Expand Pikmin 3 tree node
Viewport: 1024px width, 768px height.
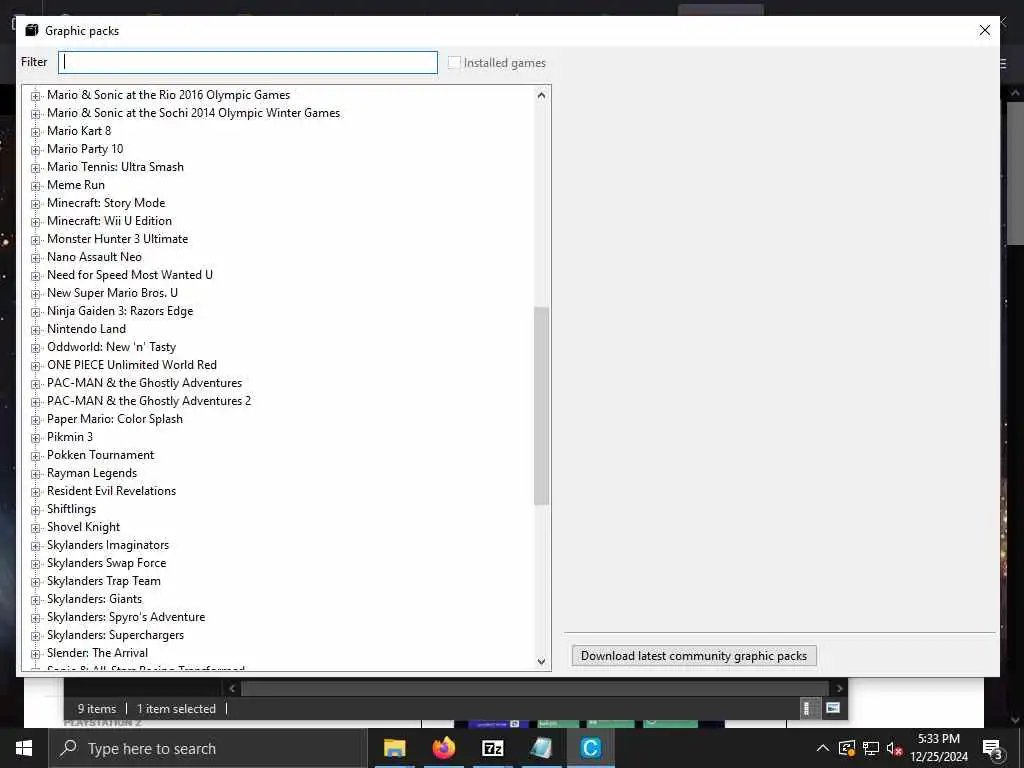36,438
